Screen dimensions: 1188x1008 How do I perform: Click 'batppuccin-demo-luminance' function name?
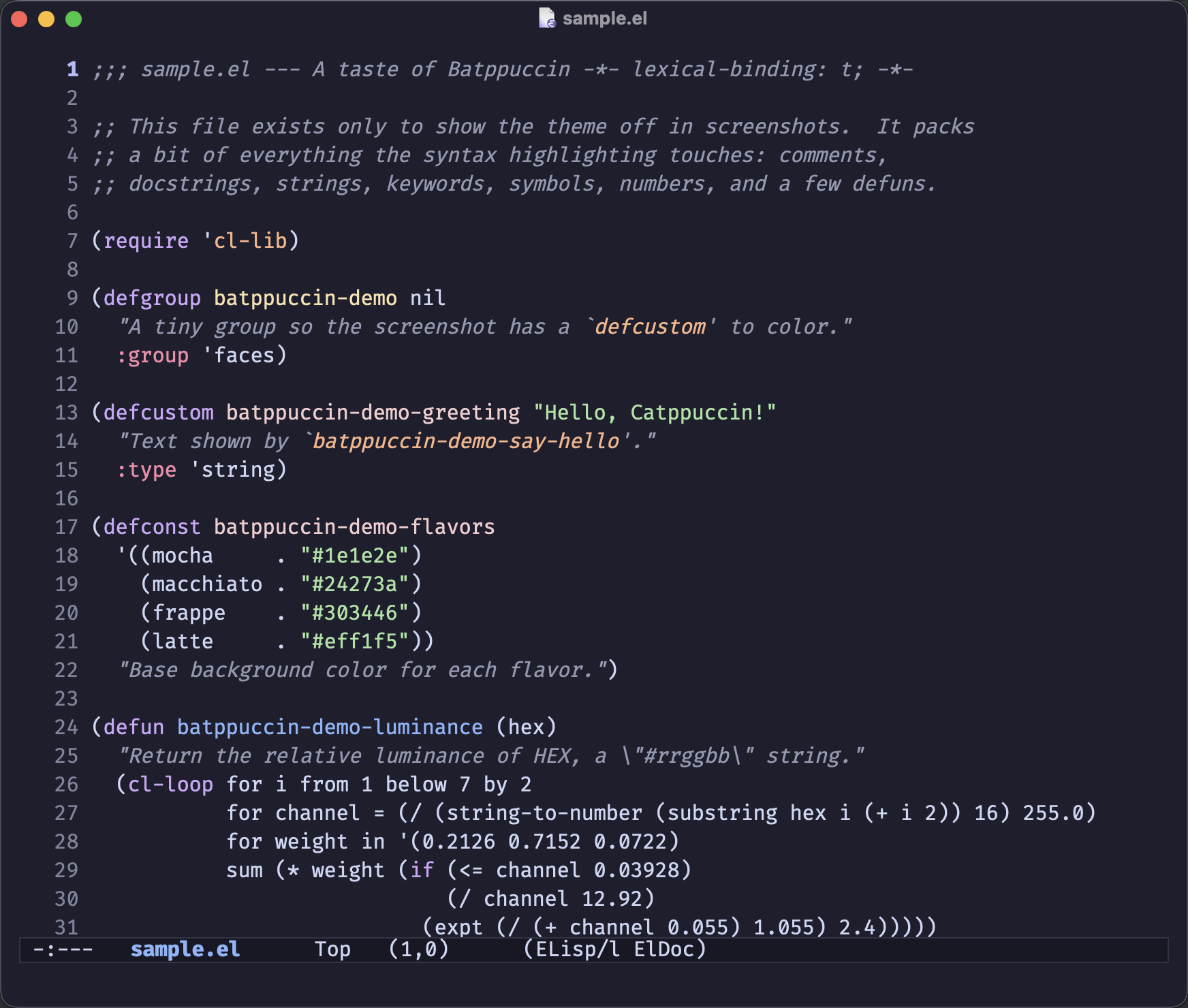[330, 727]
